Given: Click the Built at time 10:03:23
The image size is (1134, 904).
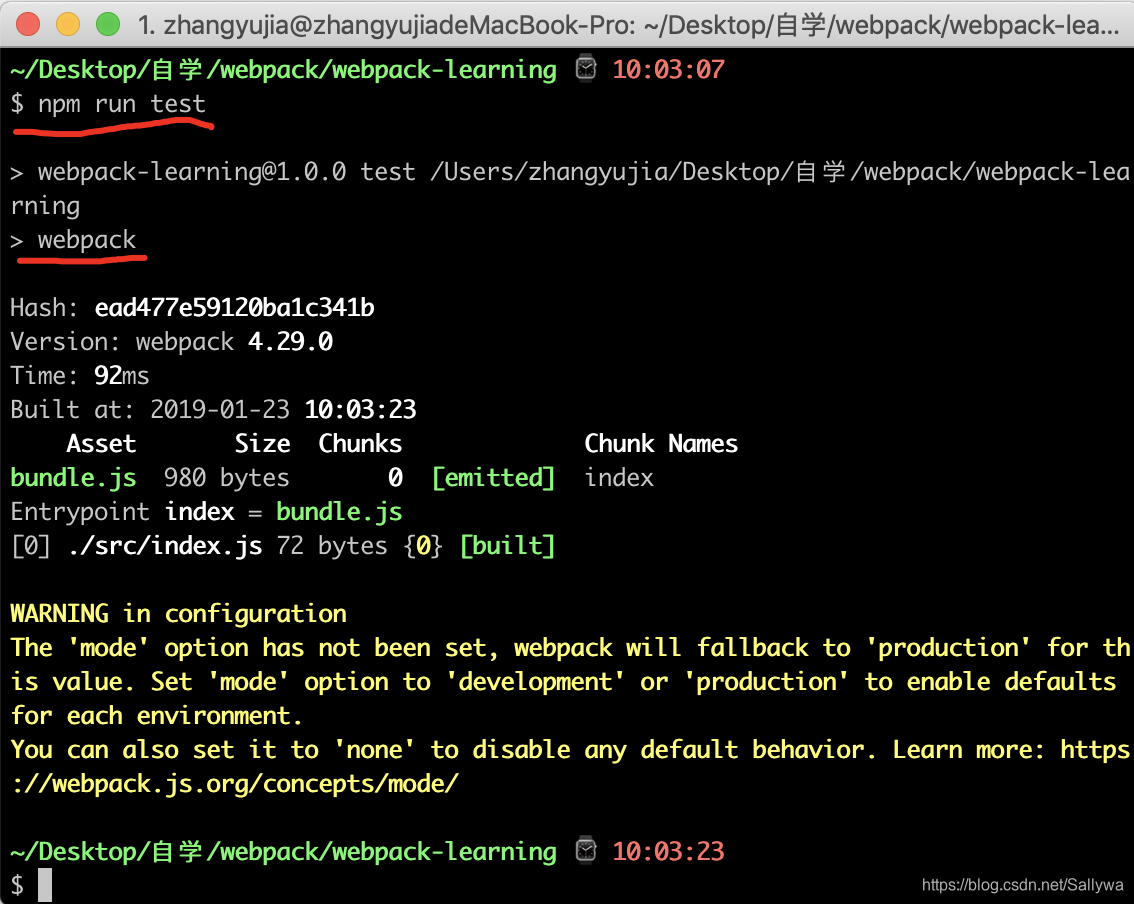Looking at the screenshot, I should point(360,409).
